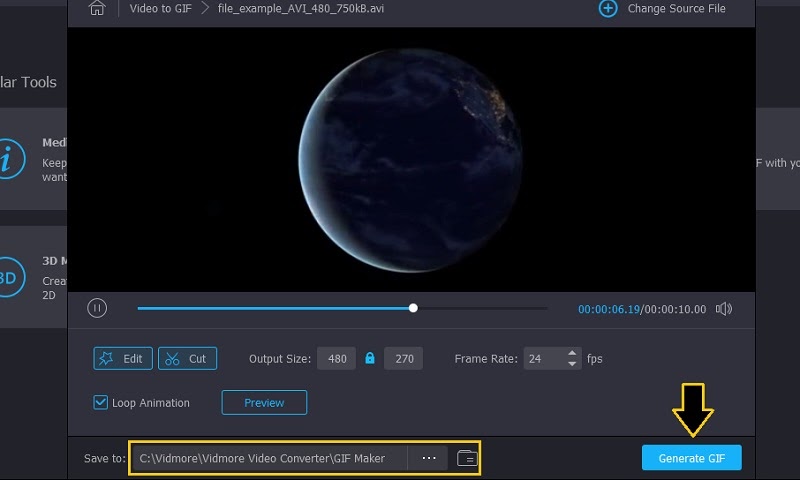This screenshot has width=800, height=480.
Task: Click the aspect ratio lock icon
Action: coord(370,358)
